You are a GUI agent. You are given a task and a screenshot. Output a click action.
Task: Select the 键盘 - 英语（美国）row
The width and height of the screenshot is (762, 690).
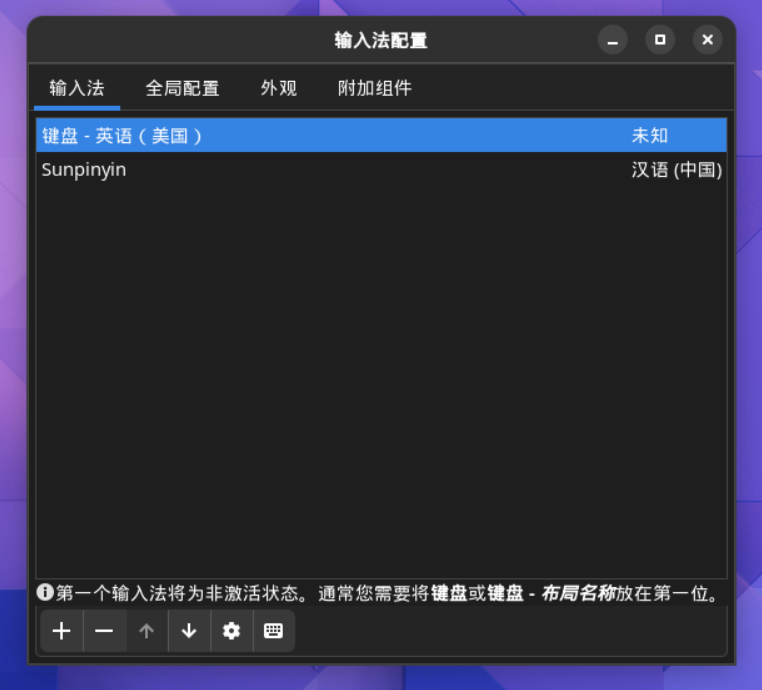[381, 136]
